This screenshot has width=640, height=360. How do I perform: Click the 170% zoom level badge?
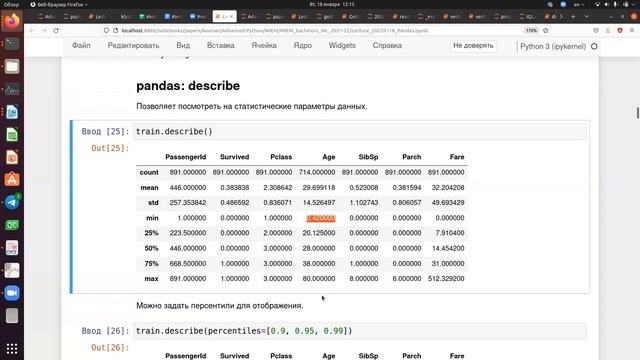tap(531, 31)
